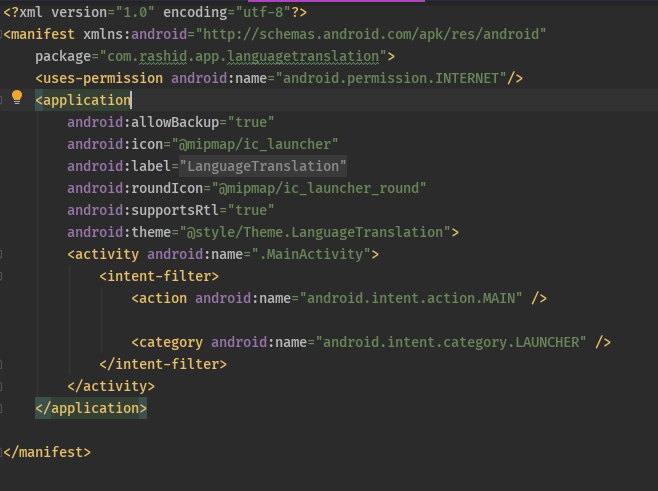Click the xml version "1.0" value
The image size is (658, 491).
(136, 12)
